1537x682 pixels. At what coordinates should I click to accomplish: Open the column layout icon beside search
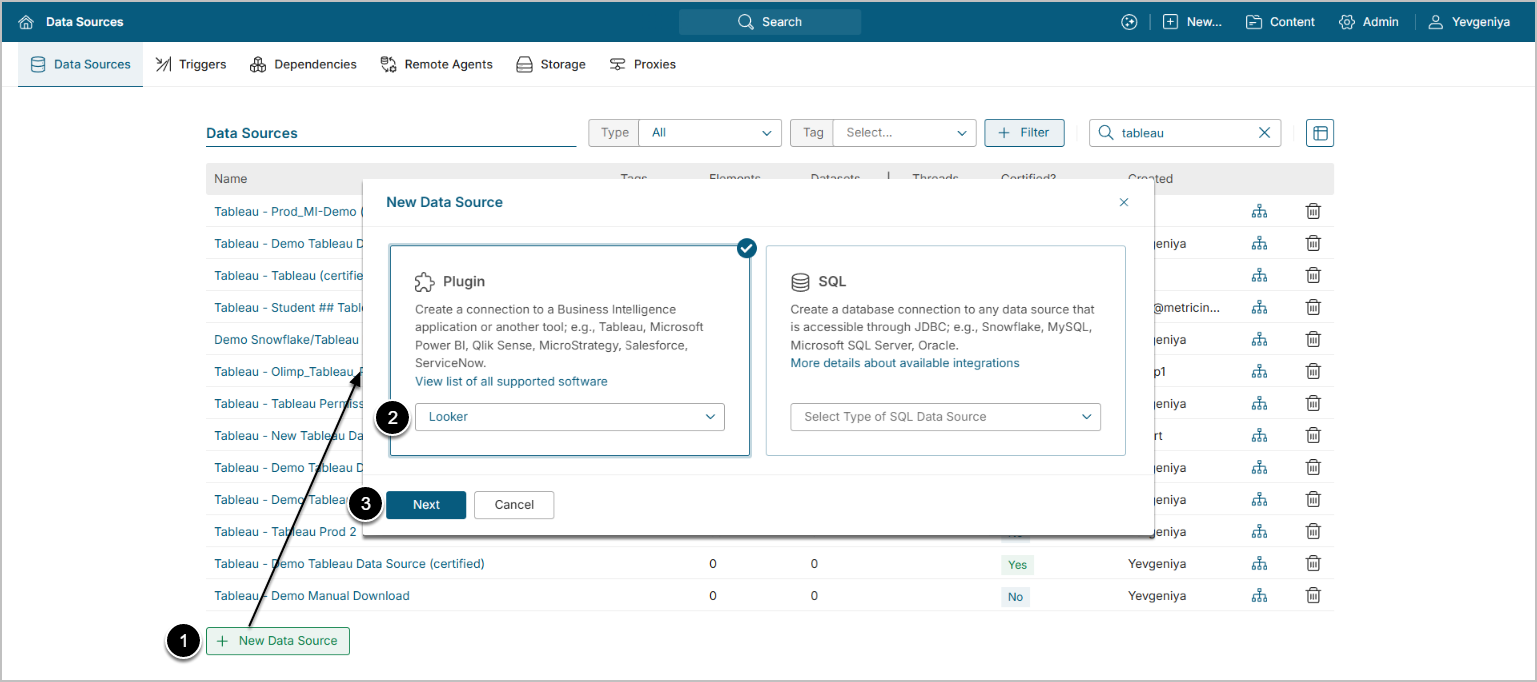click(1319, 133)
